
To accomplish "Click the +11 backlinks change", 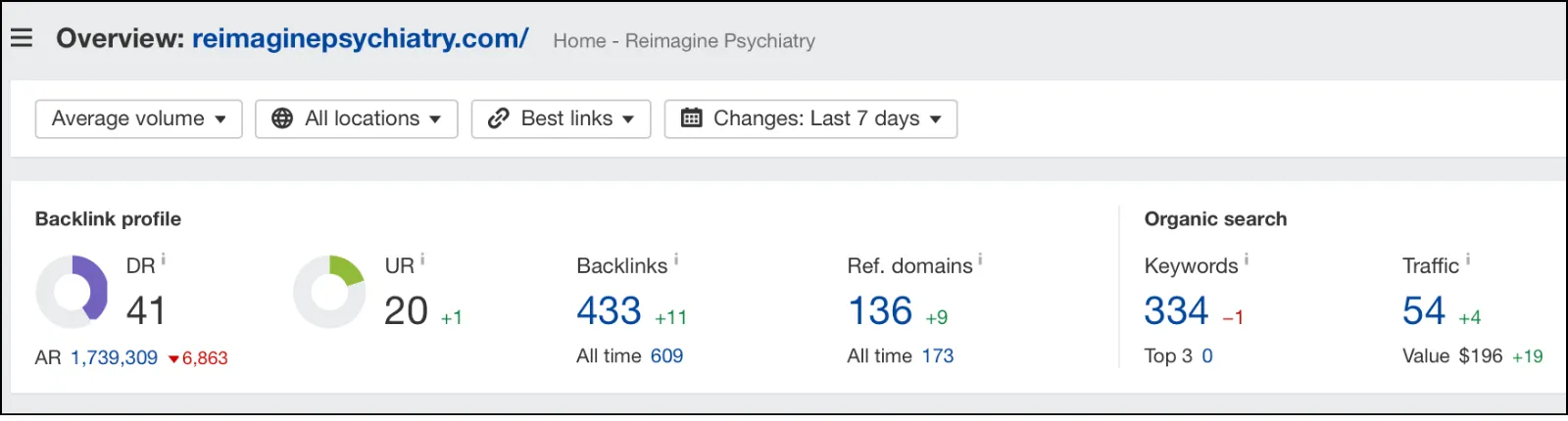I will click(671, 318).
